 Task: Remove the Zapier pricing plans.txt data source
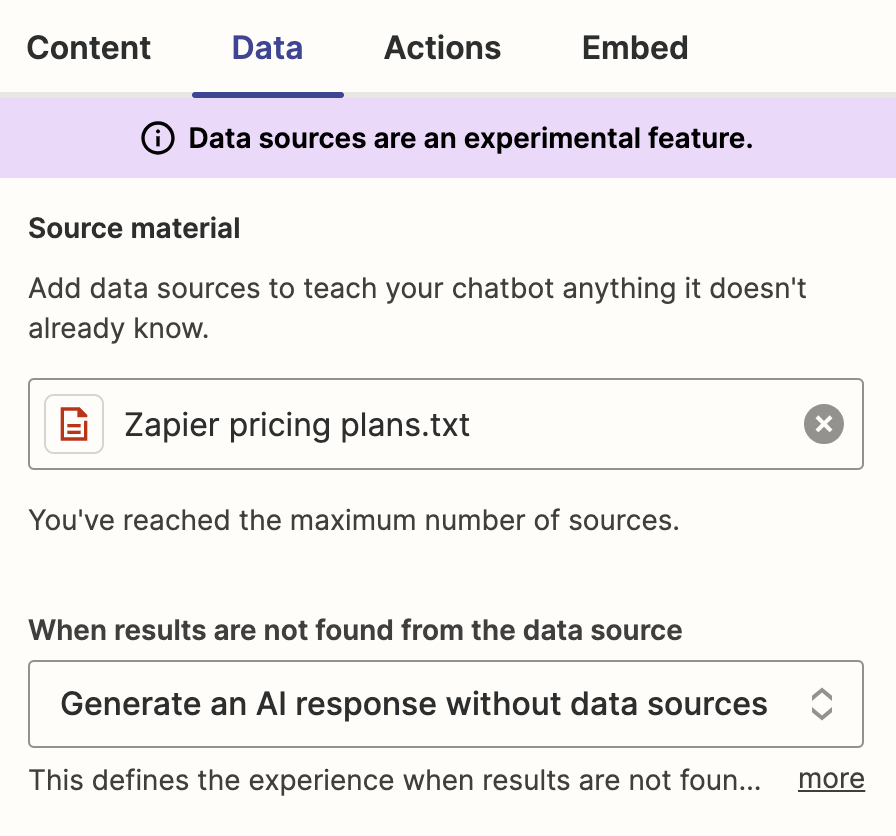(x=823, y=424)
